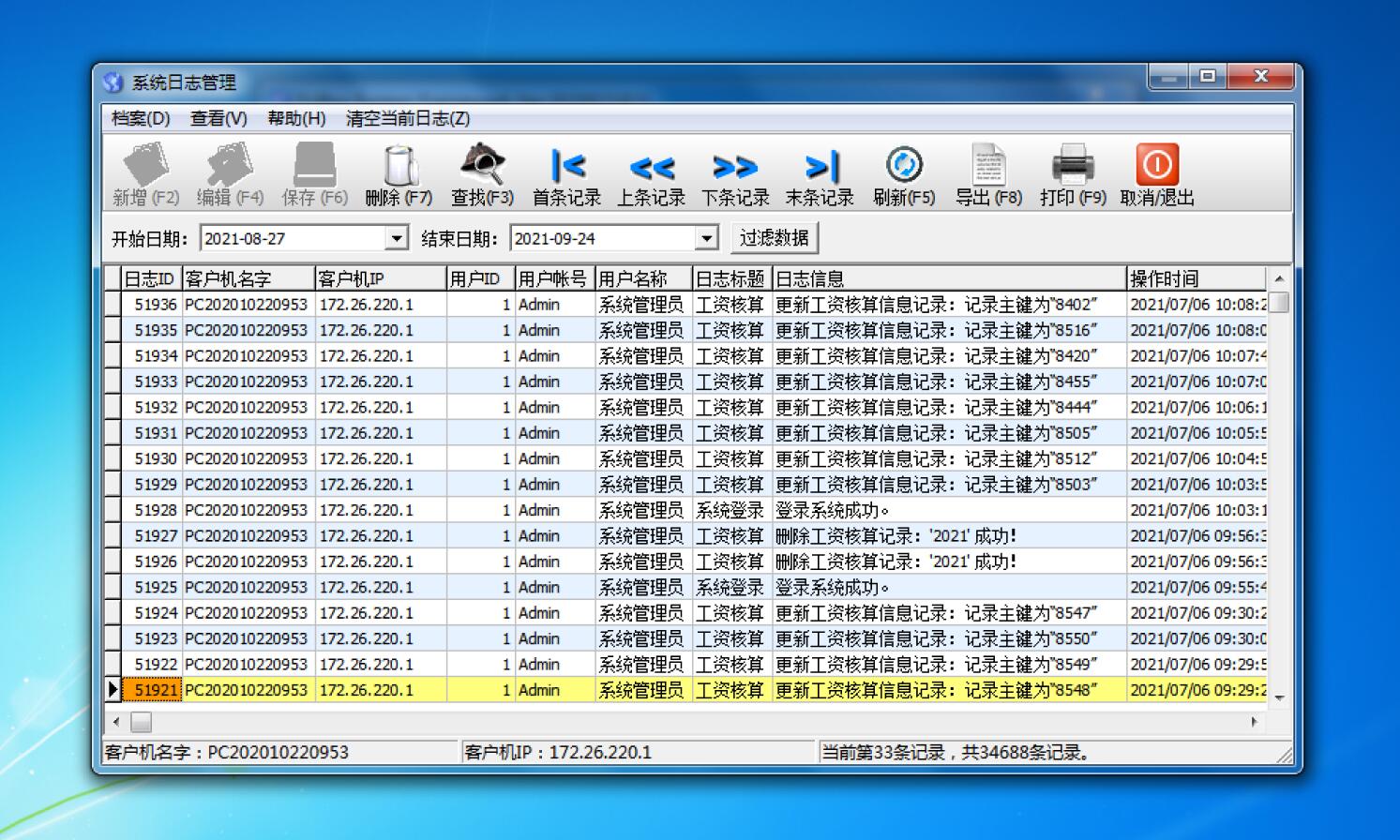Select log ID cell 51929

click(151, 485)
